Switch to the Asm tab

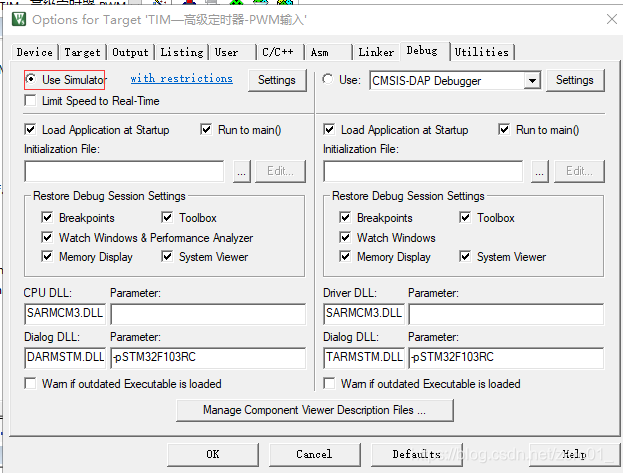click(x=328, y=52)
